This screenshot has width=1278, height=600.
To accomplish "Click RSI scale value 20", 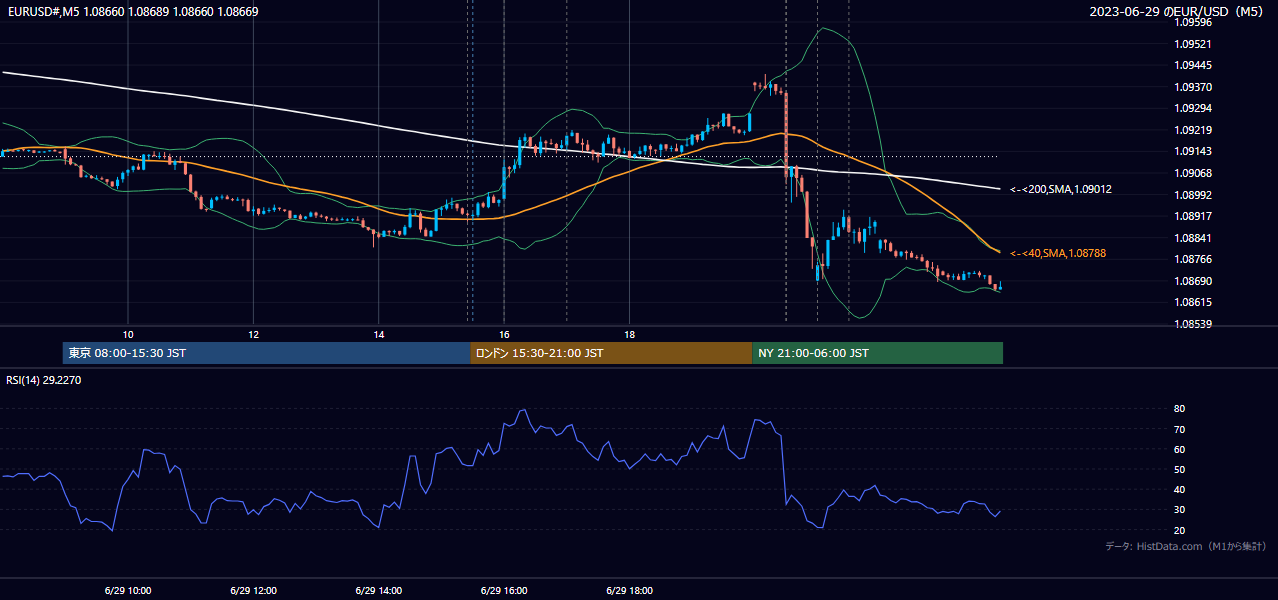I will coord(1179,530).
